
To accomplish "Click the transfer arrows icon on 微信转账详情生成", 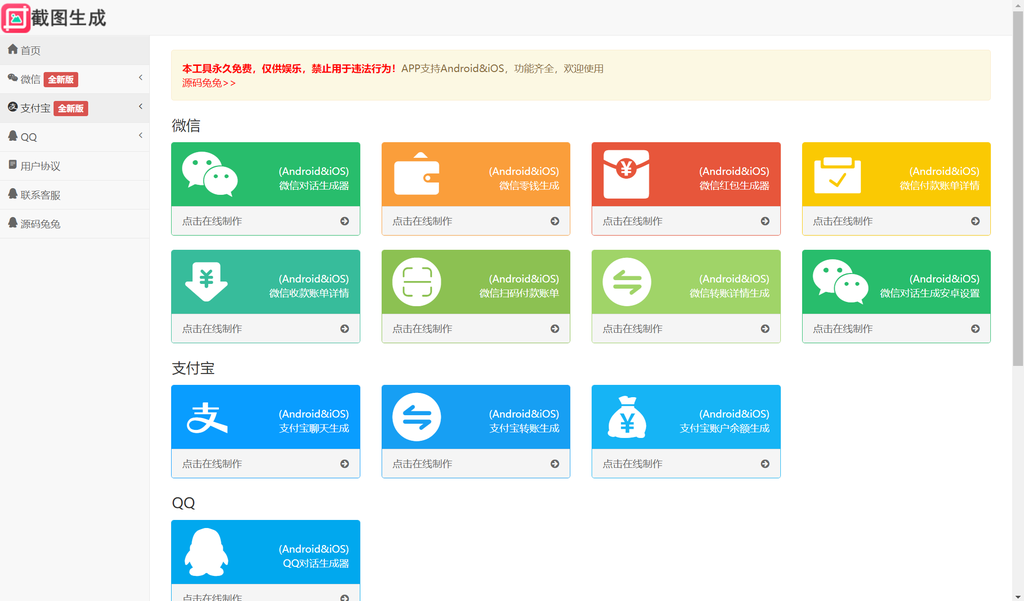I will pyautogui.click(x=627, y=282).
